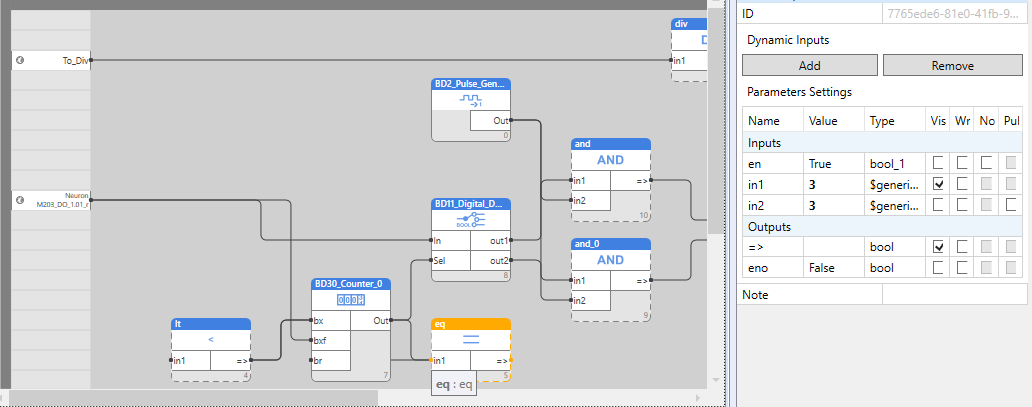The image size is (1032, 407).
Task: Select the AND symbol in the 'and' block
Action: [x=610, y=160]
